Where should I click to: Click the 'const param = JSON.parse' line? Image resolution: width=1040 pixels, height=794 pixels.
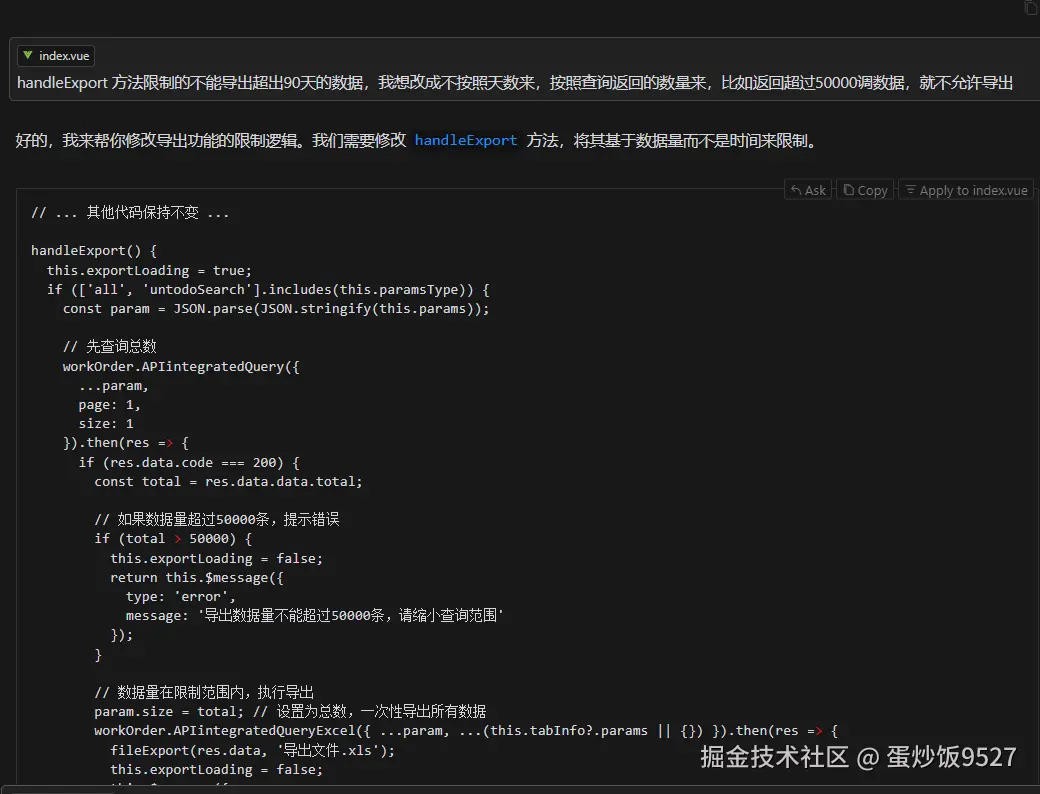[276, 309]
